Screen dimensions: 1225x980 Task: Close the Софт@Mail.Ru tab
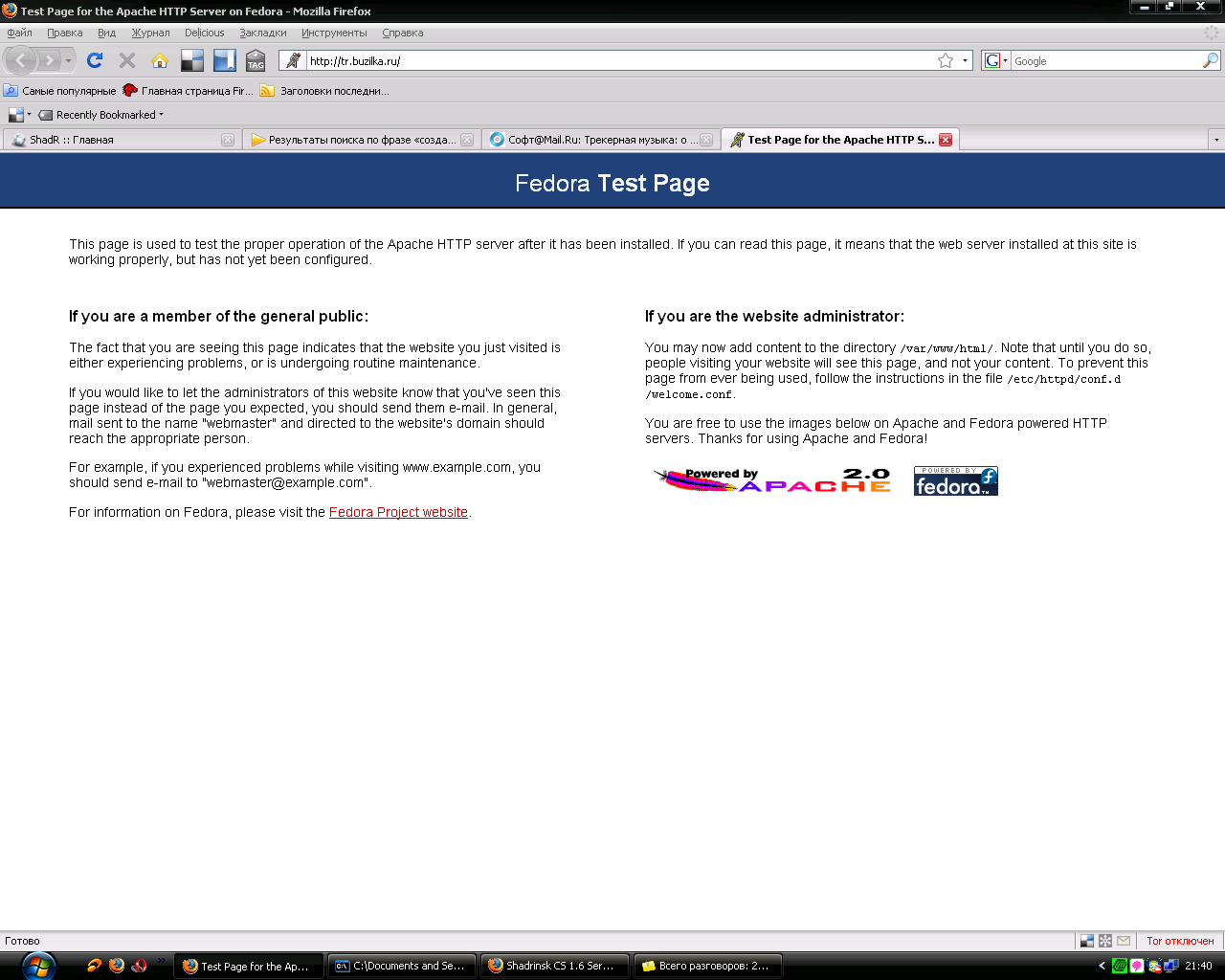[706, 140]
